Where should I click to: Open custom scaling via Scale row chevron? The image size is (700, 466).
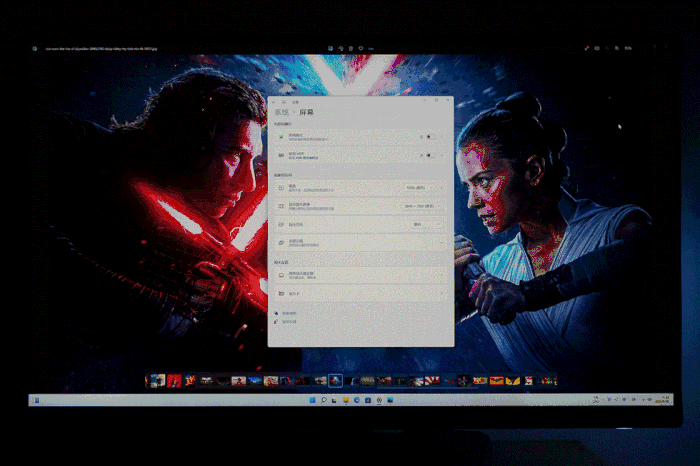point(442,188)
